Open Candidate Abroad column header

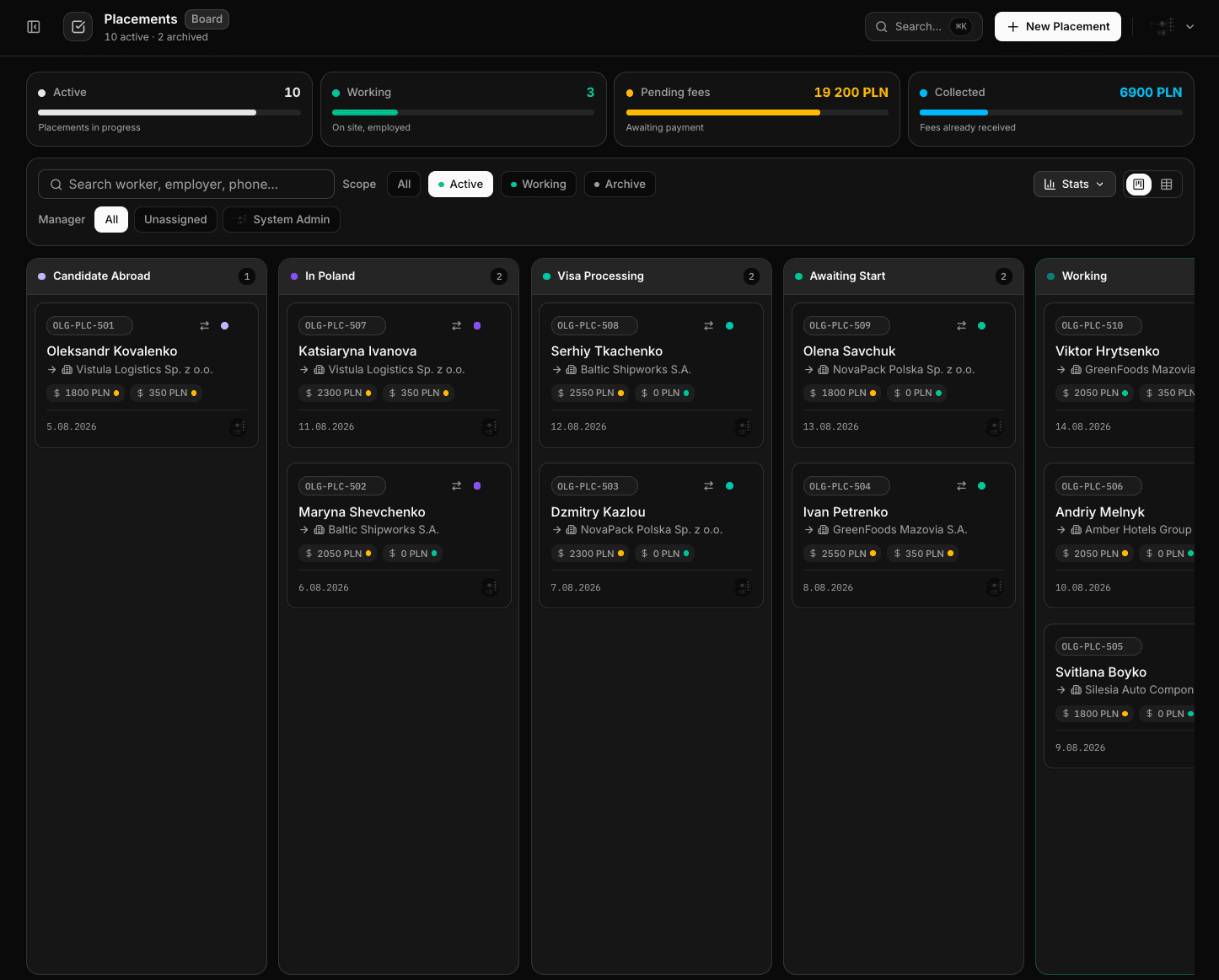147,276
